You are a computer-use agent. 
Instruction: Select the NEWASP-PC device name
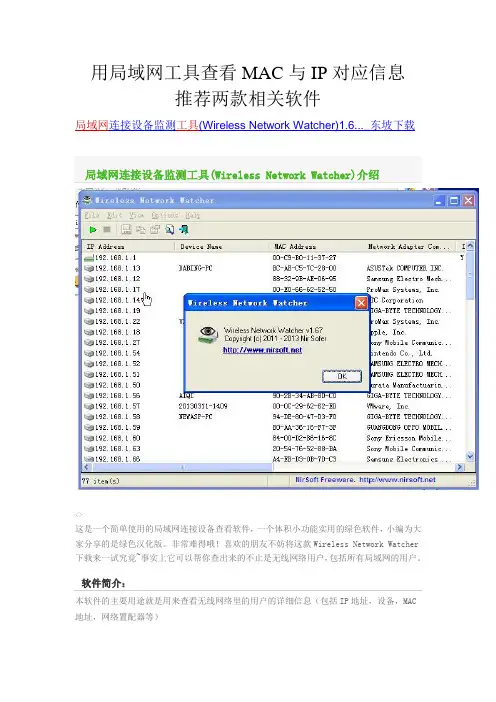point(195,417)
